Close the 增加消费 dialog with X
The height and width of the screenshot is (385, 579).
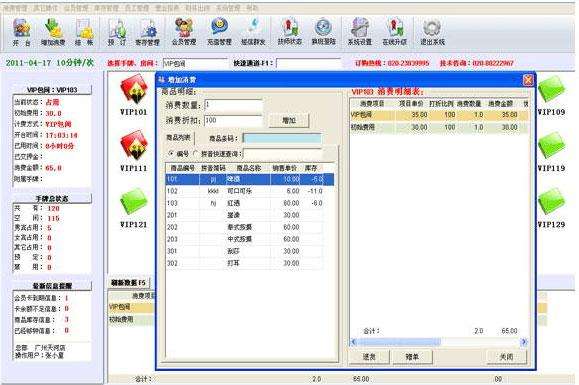(528, 80)
